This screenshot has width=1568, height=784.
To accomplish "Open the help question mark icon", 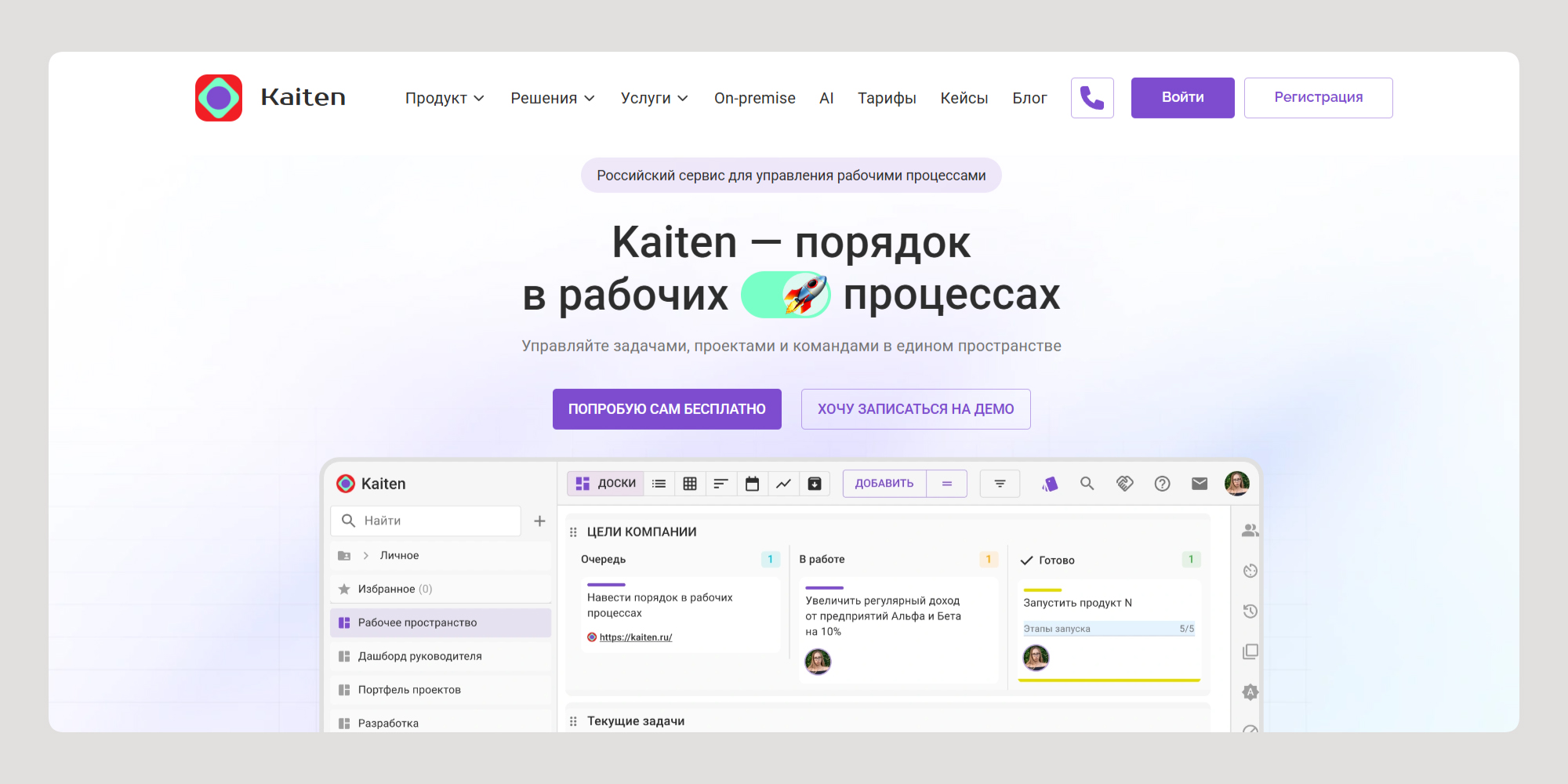I will [x=1162, y=484].
